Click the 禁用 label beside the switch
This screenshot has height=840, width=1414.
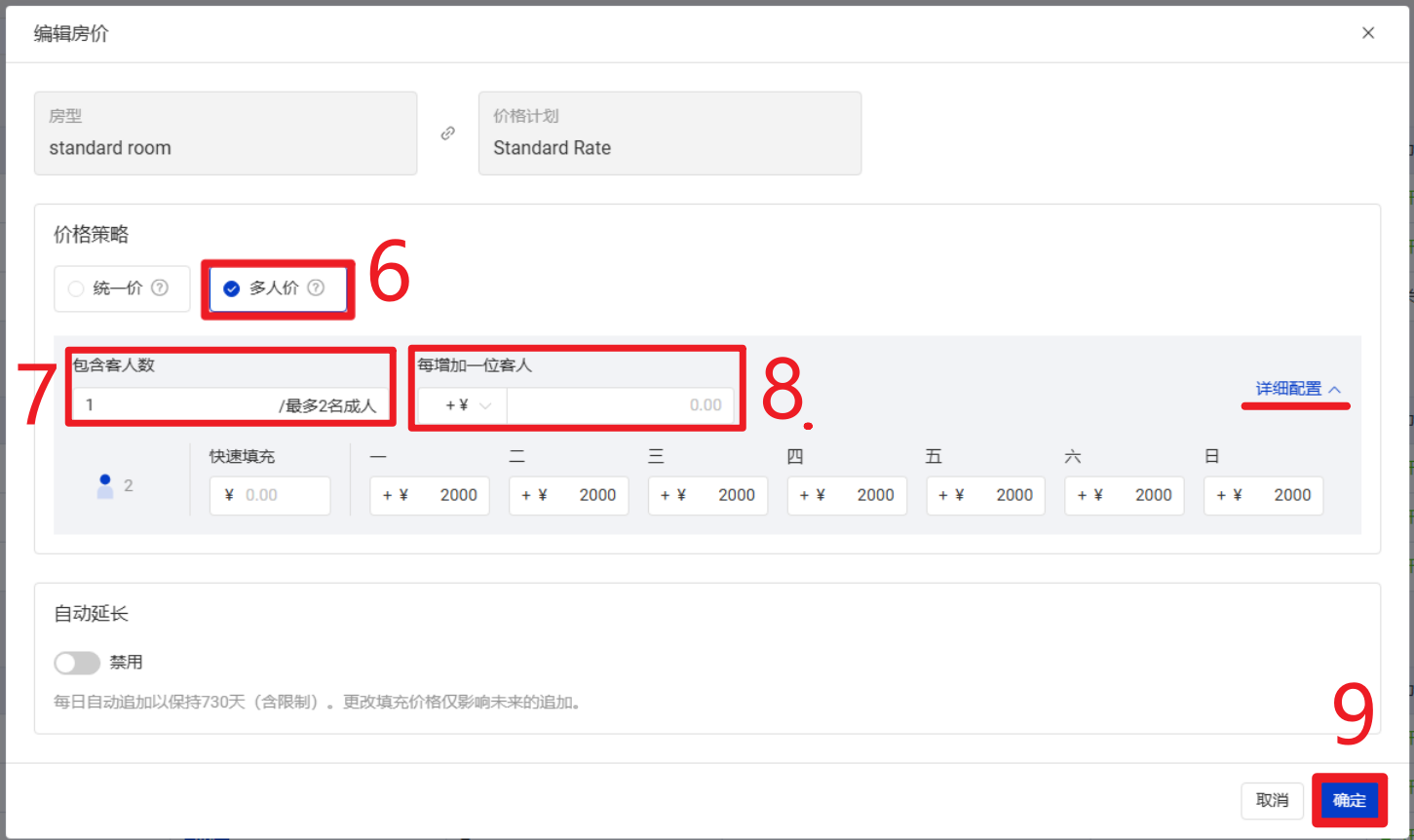(127, 663)
